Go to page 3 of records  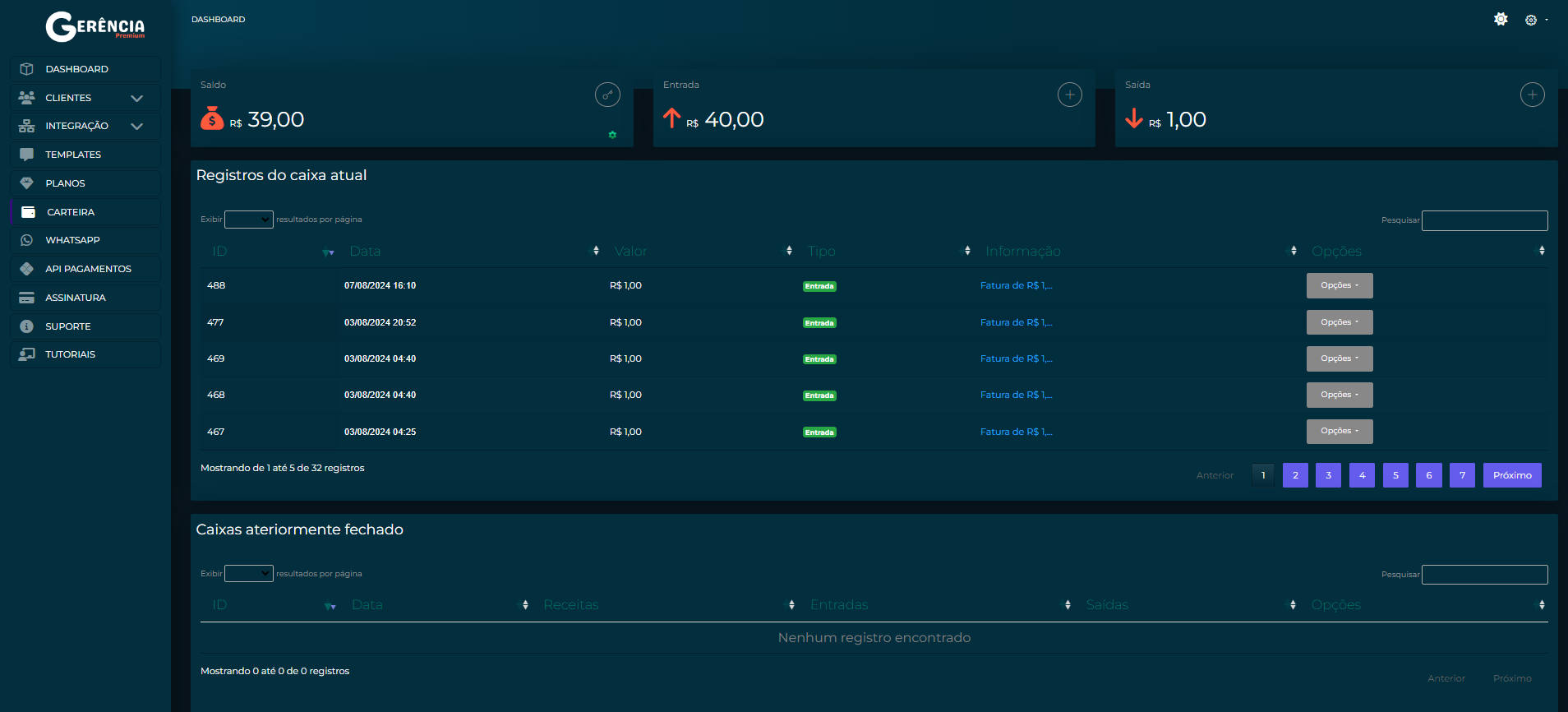tap(1328, 475)
